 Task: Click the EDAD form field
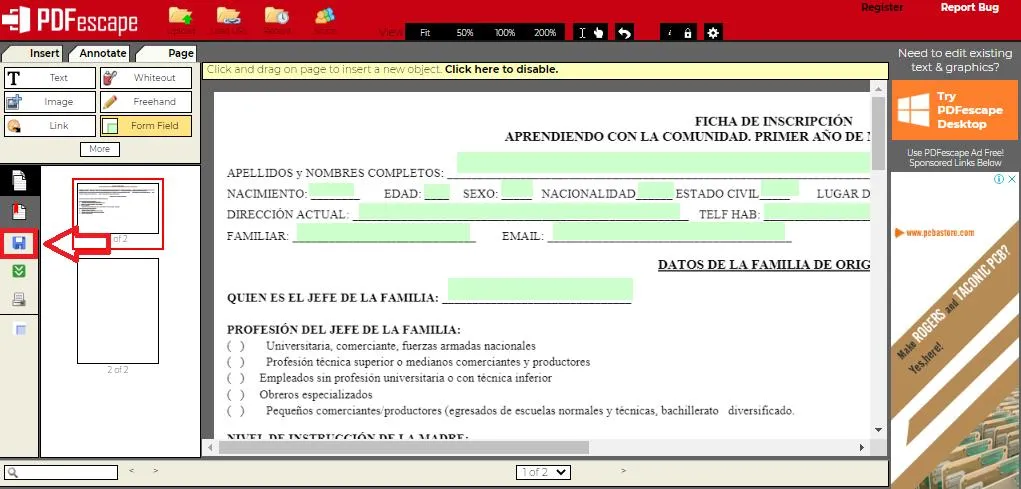point(436,191)
